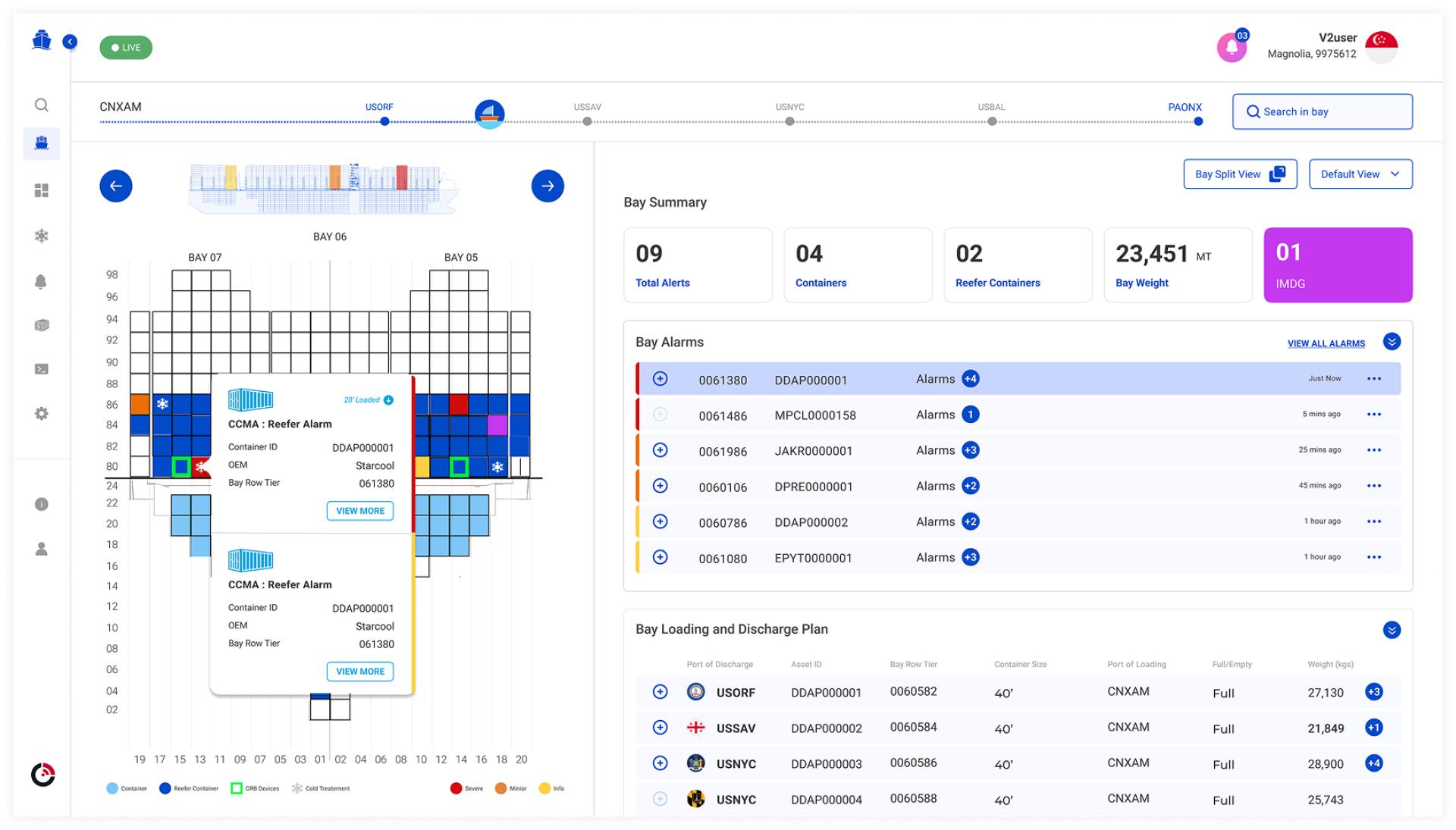
Task: Open the dashboard grid sidebar icon
Action: pos(42,190)
